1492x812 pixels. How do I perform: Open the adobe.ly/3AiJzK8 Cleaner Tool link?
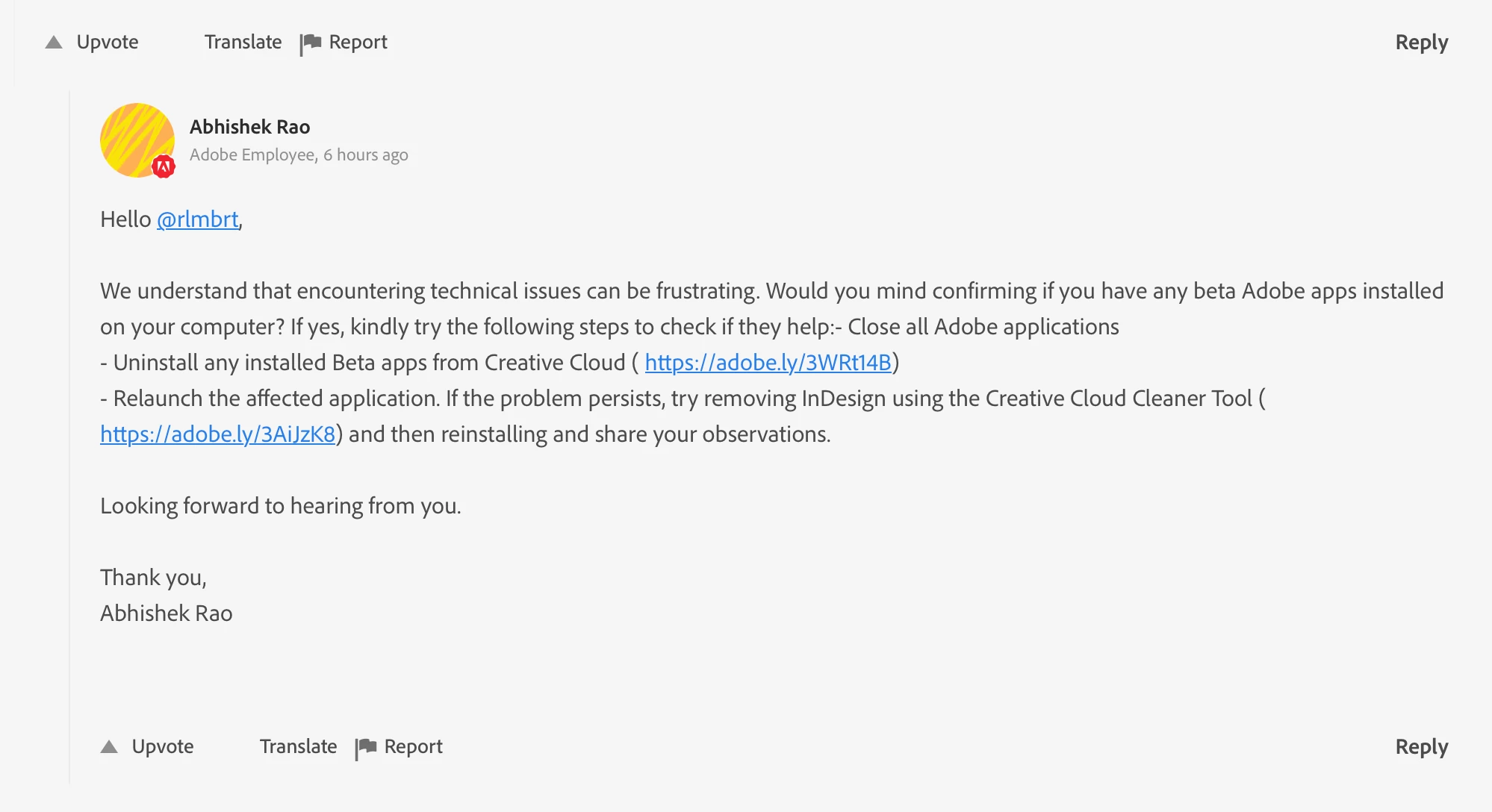click(217, 434)
